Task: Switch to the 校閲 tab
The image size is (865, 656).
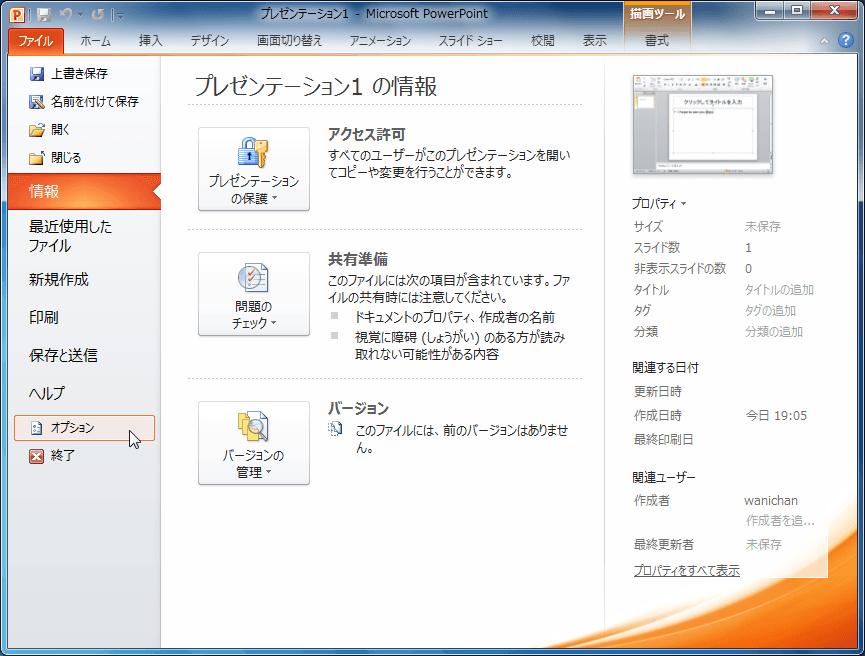Action: [x=543, y=41]
